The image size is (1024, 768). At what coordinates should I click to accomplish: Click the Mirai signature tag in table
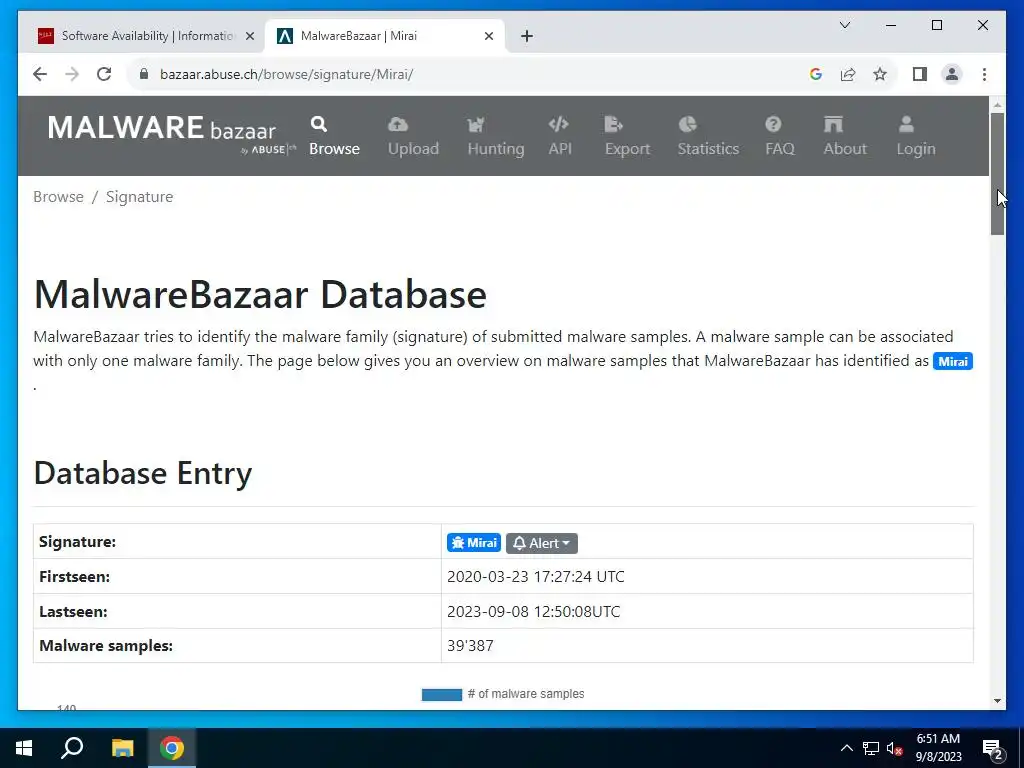coord(473,543)
